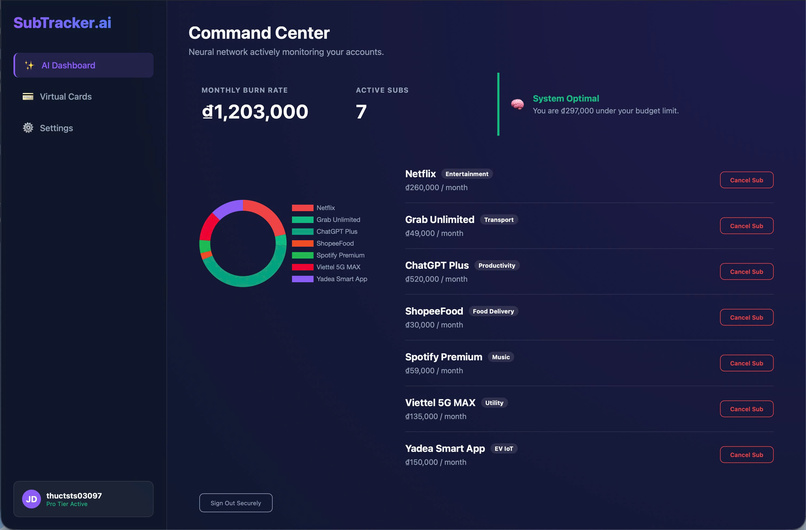Cancel the Yadea Smart App subscription
This screenshot has height=530, width=806.
[746, 454]
